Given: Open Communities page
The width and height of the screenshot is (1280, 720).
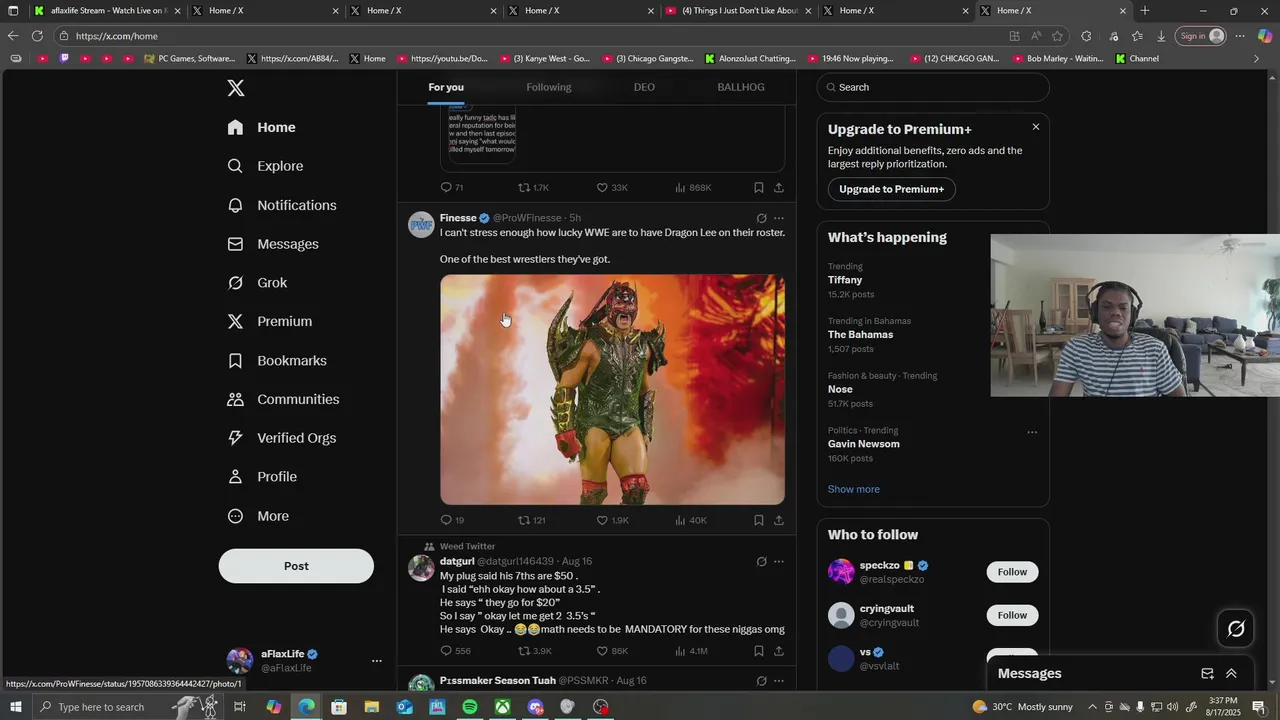Looking at the screenshot, I should [x=284, y=399].
